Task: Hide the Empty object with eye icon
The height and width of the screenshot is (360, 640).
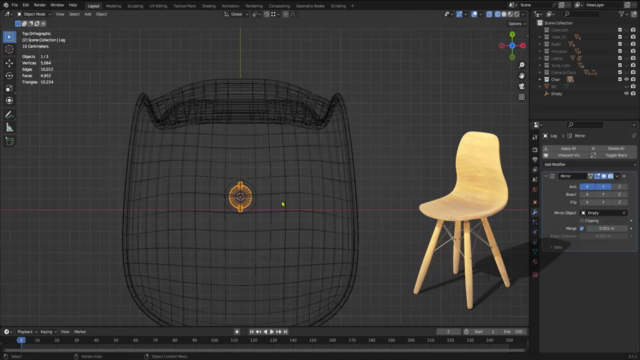Action: 627,94
